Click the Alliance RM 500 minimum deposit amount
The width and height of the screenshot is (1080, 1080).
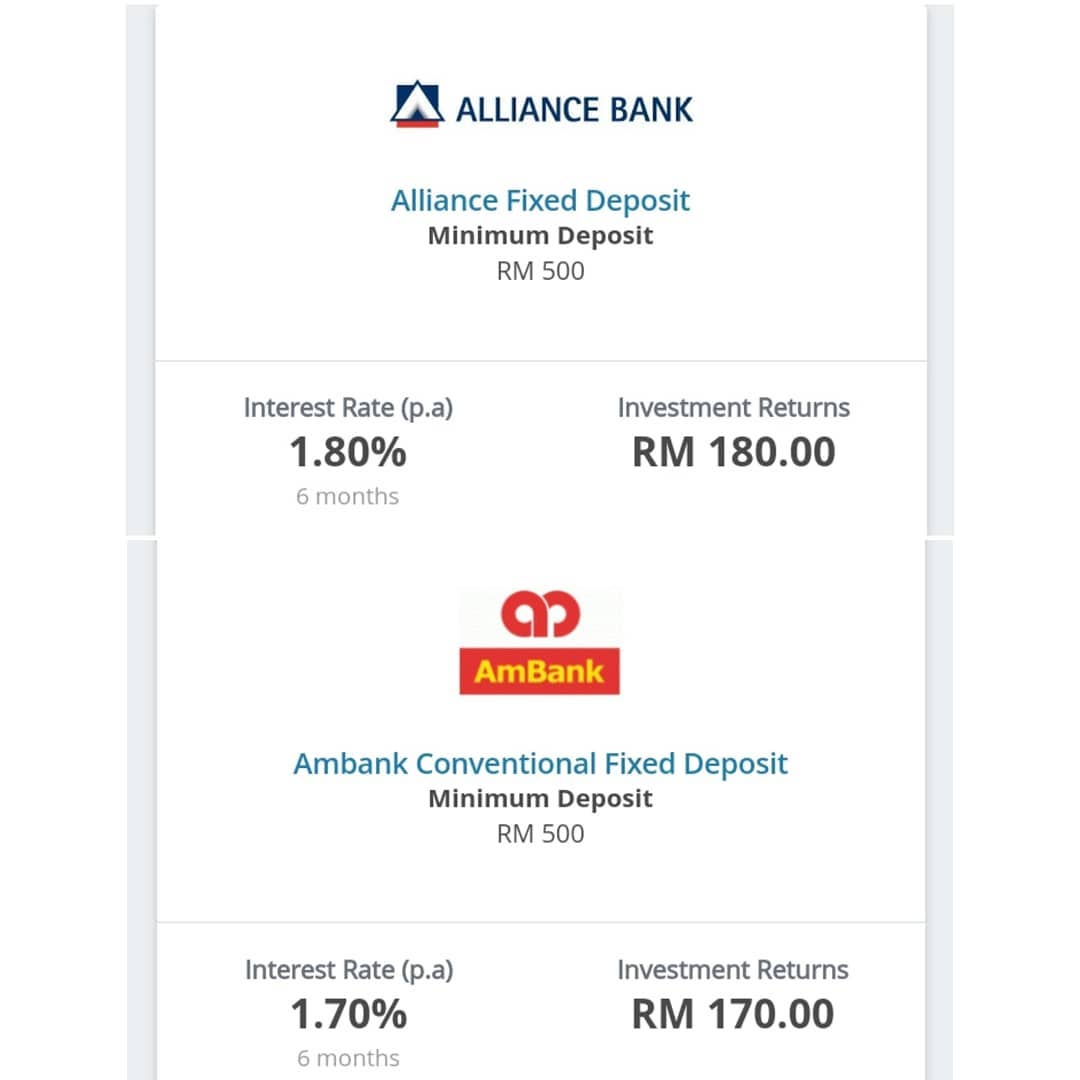540,271
